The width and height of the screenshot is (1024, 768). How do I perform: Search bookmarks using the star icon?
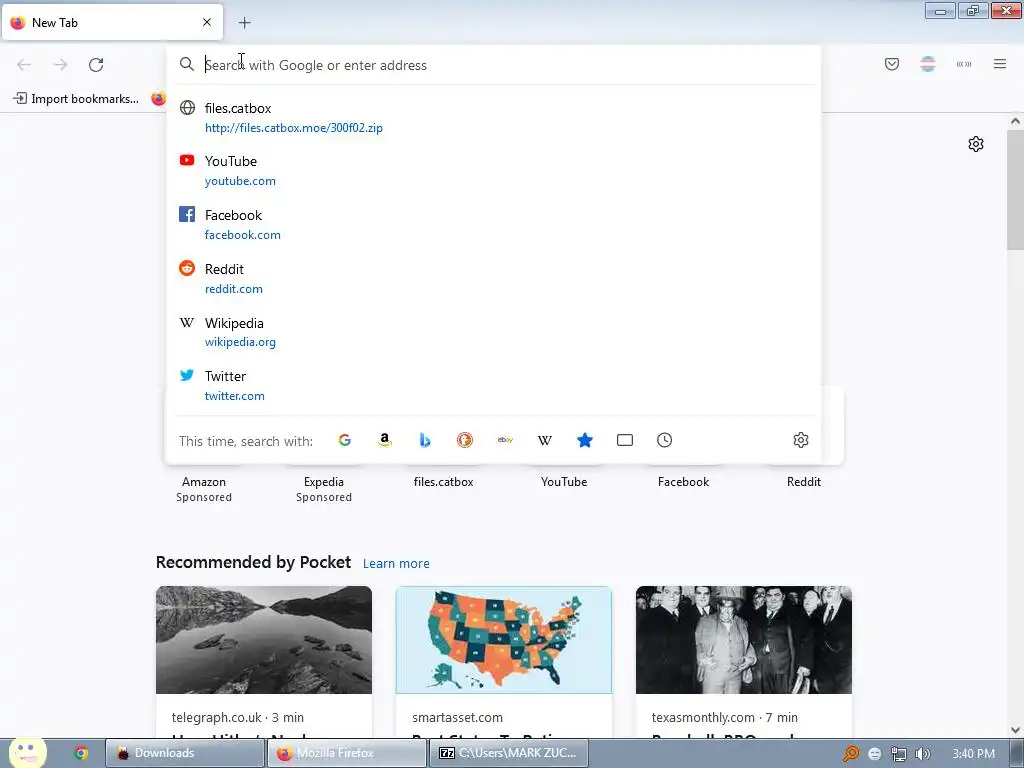[584, 440]
